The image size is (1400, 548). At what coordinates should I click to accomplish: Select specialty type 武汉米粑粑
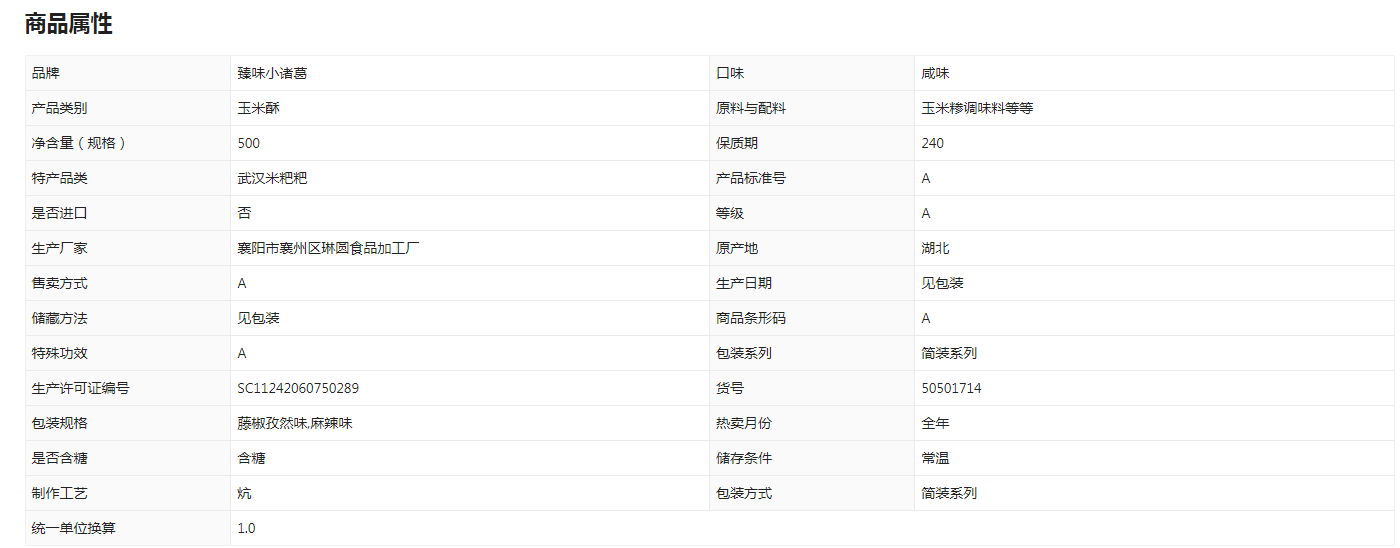(x=272, y=178)
